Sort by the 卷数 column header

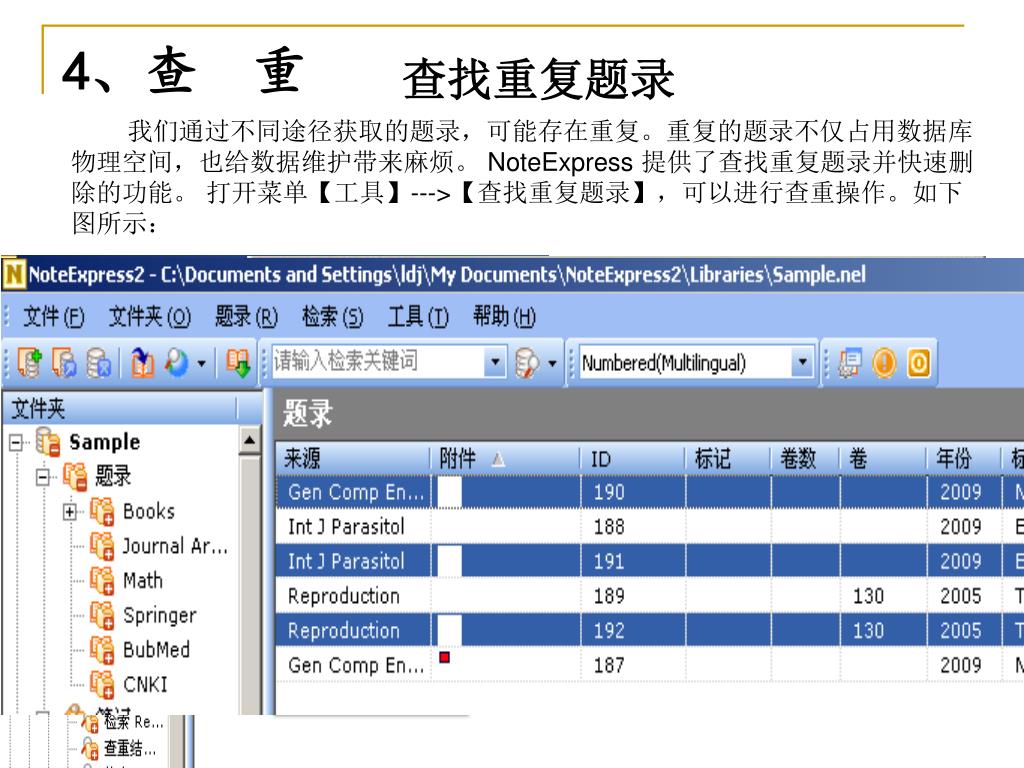[x=805, y=458]
